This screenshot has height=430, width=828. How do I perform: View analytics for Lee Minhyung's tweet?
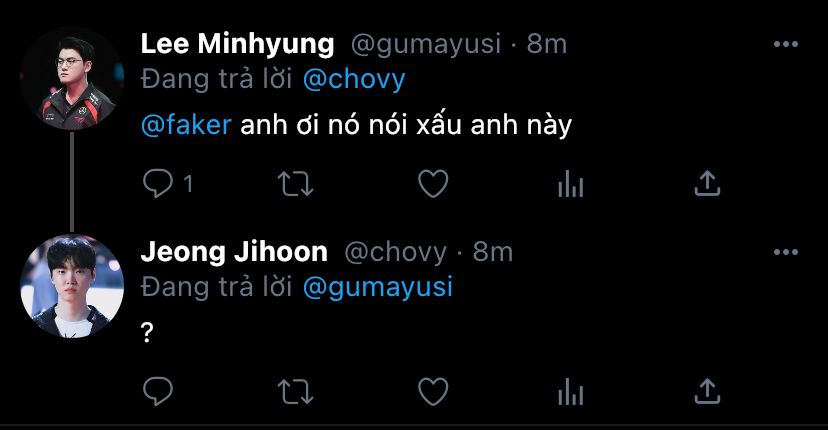571,184
